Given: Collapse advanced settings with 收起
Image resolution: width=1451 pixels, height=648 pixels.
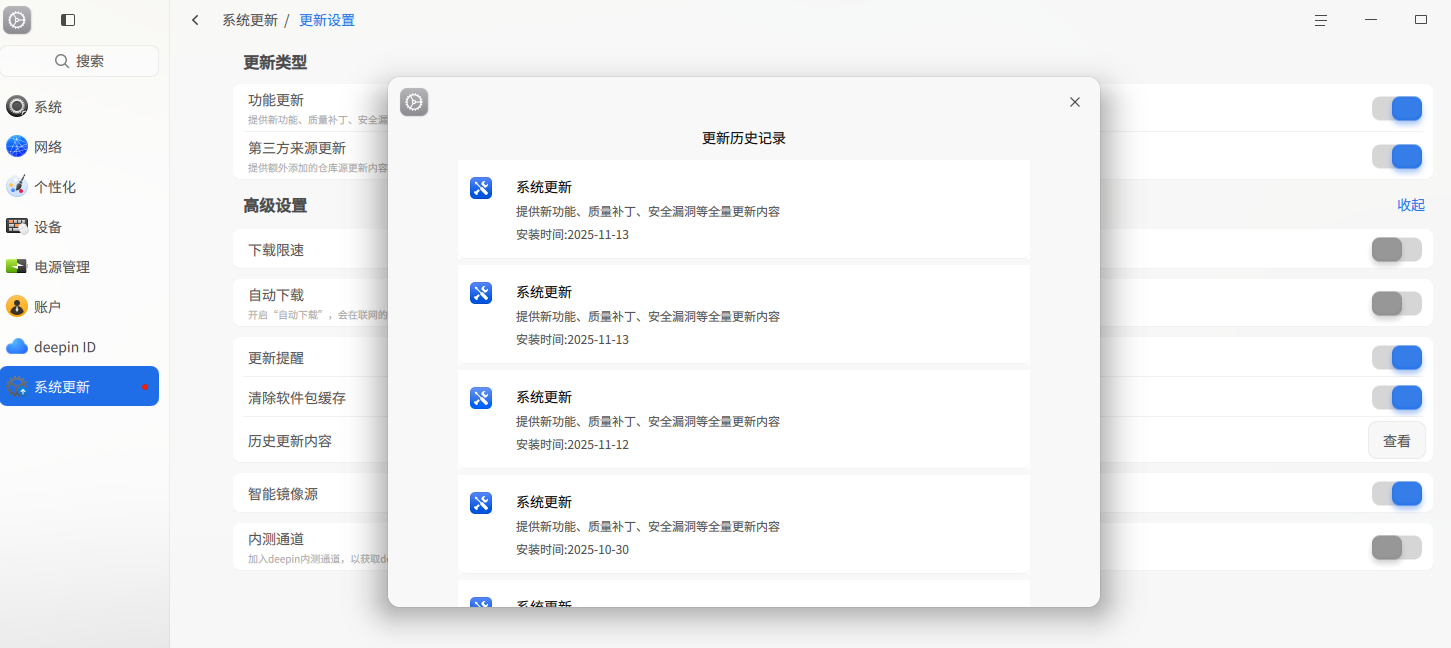Looking at the screenshot, I should (x=1411, y=205).
